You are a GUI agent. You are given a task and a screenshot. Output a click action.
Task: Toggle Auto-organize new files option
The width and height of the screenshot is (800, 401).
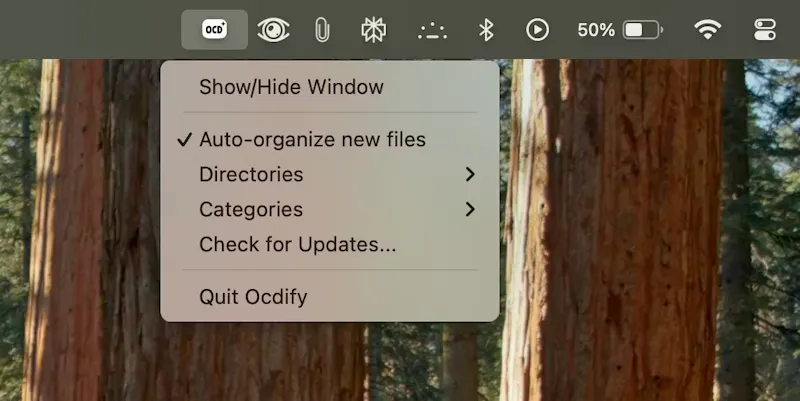coord(330,139)
